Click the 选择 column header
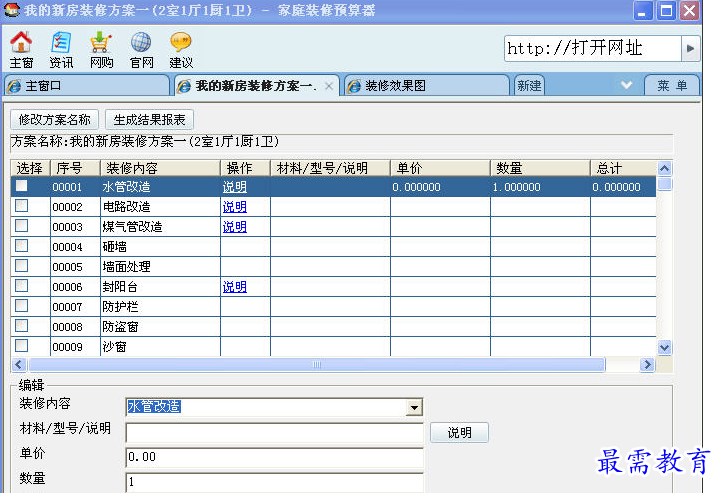 30,168
